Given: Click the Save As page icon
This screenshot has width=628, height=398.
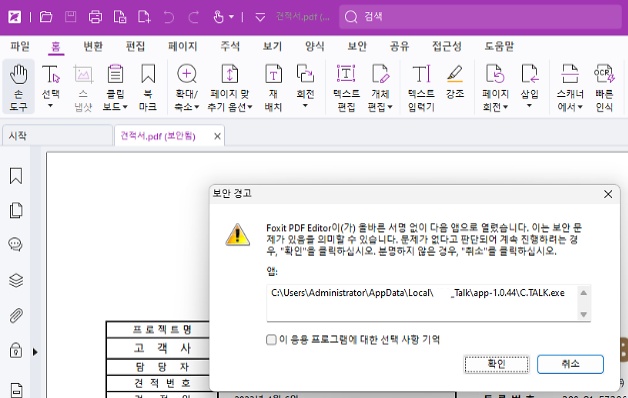Looking at the screenshot, I should [120, 17].
